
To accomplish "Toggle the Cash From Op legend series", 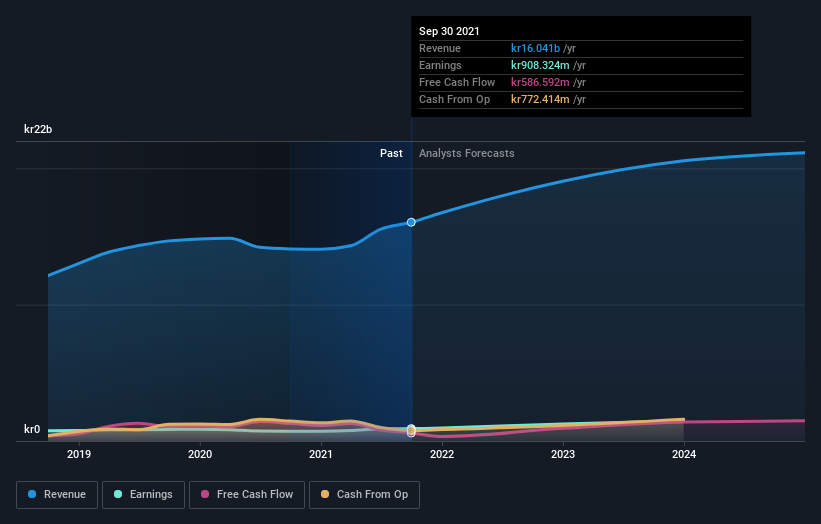I will coord(364,495).
